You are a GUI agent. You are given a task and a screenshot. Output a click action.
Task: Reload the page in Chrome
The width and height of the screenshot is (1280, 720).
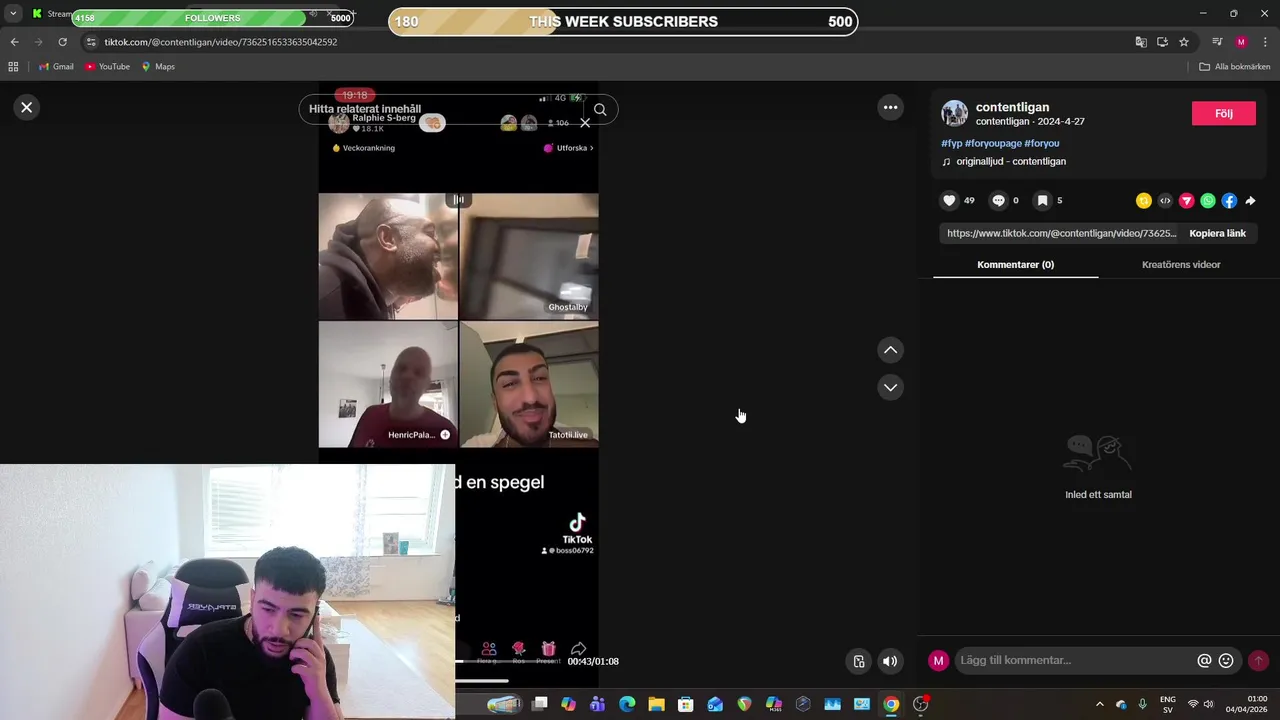tap(62, 42)
